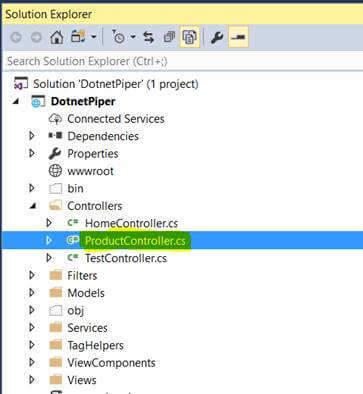Expand HomeController.cs node
The width and height of the screenshot is (363, 394).
49,223
